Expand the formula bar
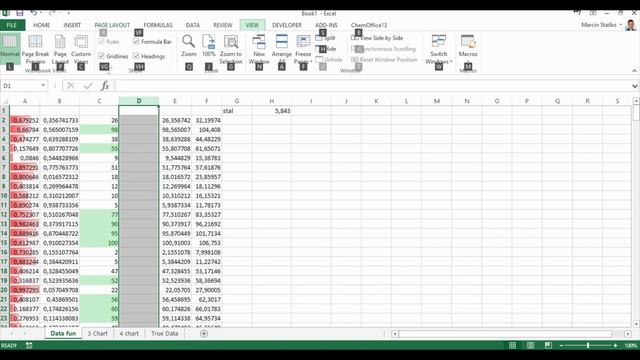 point(635,86)
